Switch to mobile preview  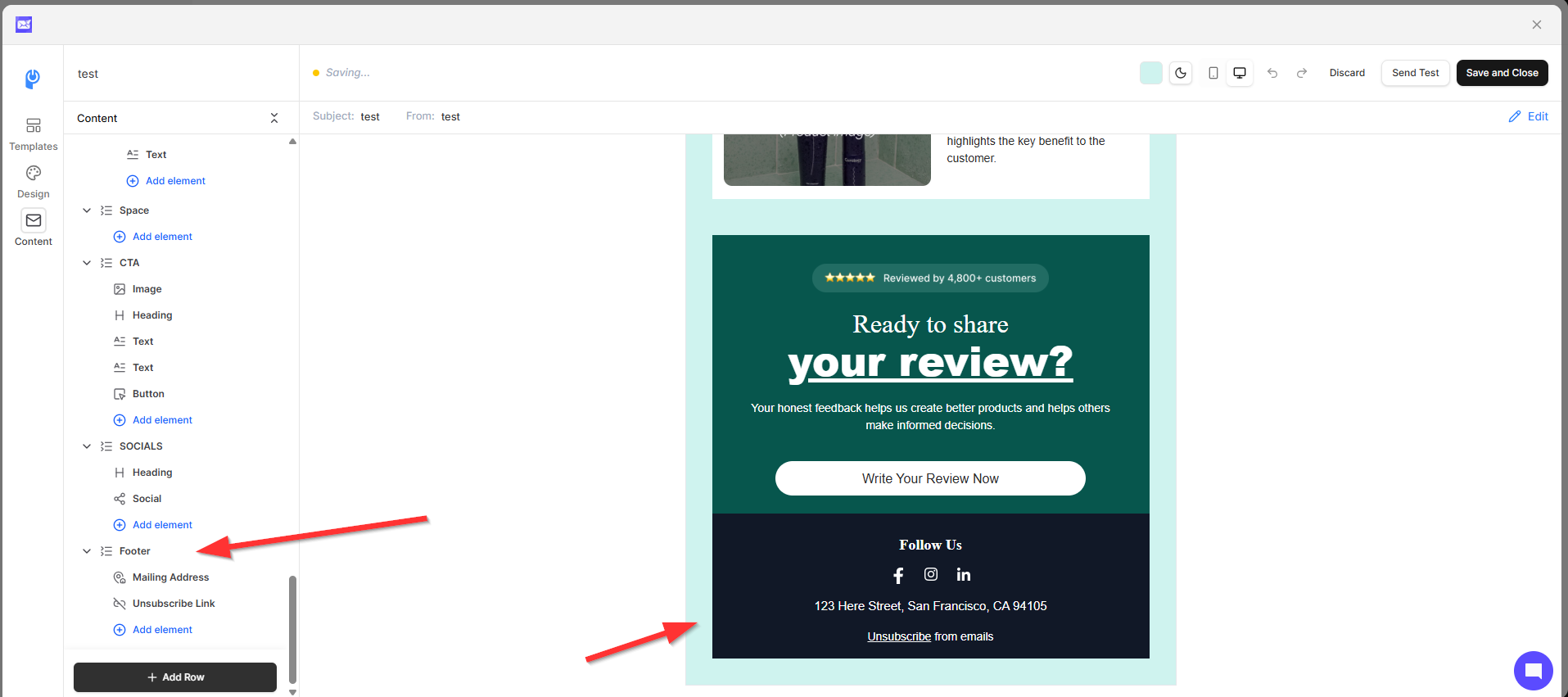(1213, 73)
